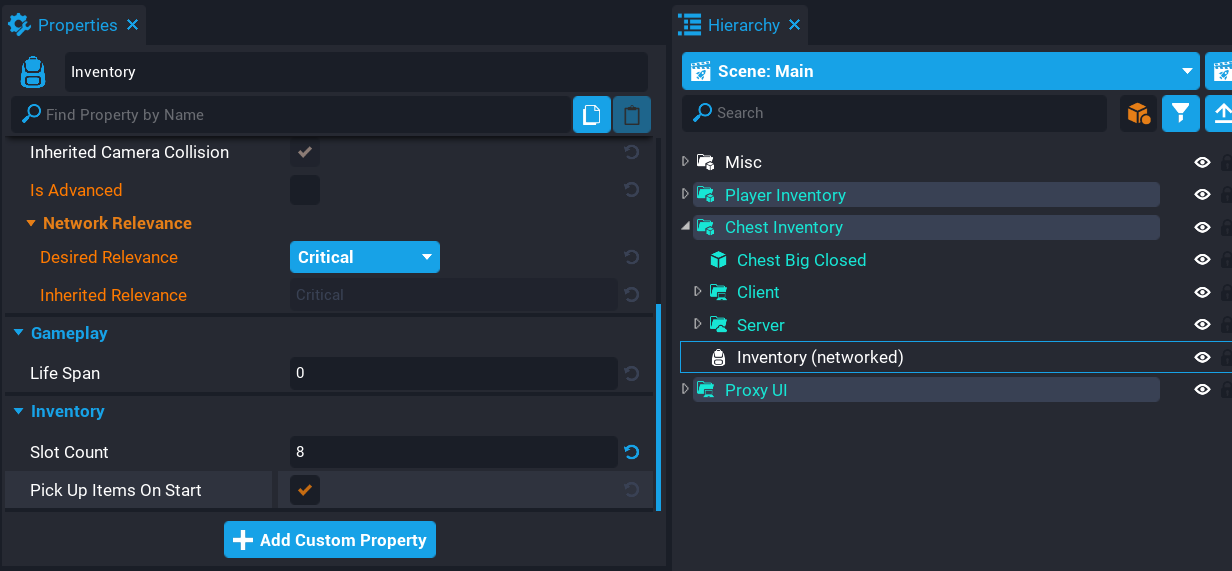This screenshot has height=571, width=1232.
Task: Collapse the Chest Inventory tree node
Action: pyautogui.click(x=685, y=227)
